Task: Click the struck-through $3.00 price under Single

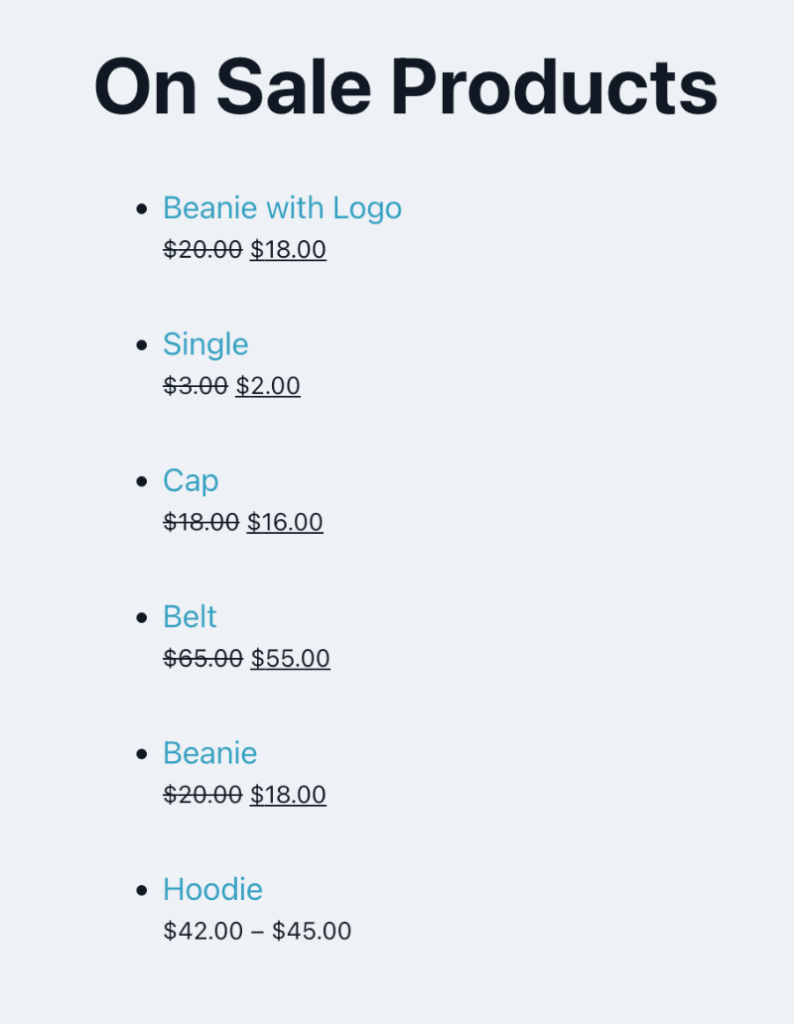Action: click(x=195, y=385)
